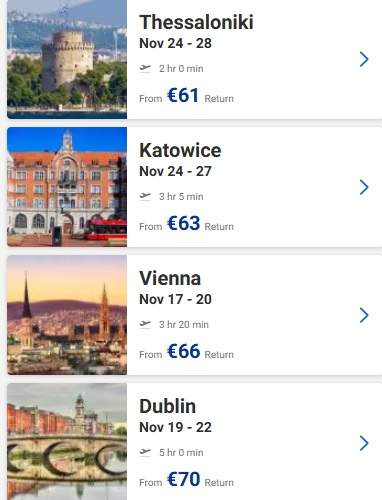Click the Katowice building photo

click(67, 187)
